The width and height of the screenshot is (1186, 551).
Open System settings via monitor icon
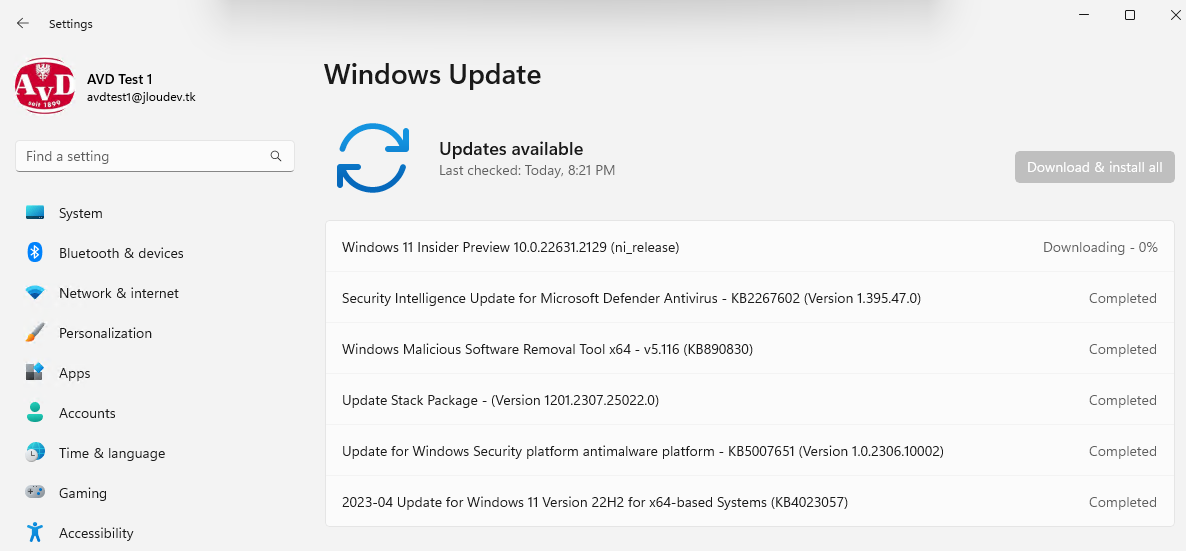pyautogui.click(x=35, y=213)
